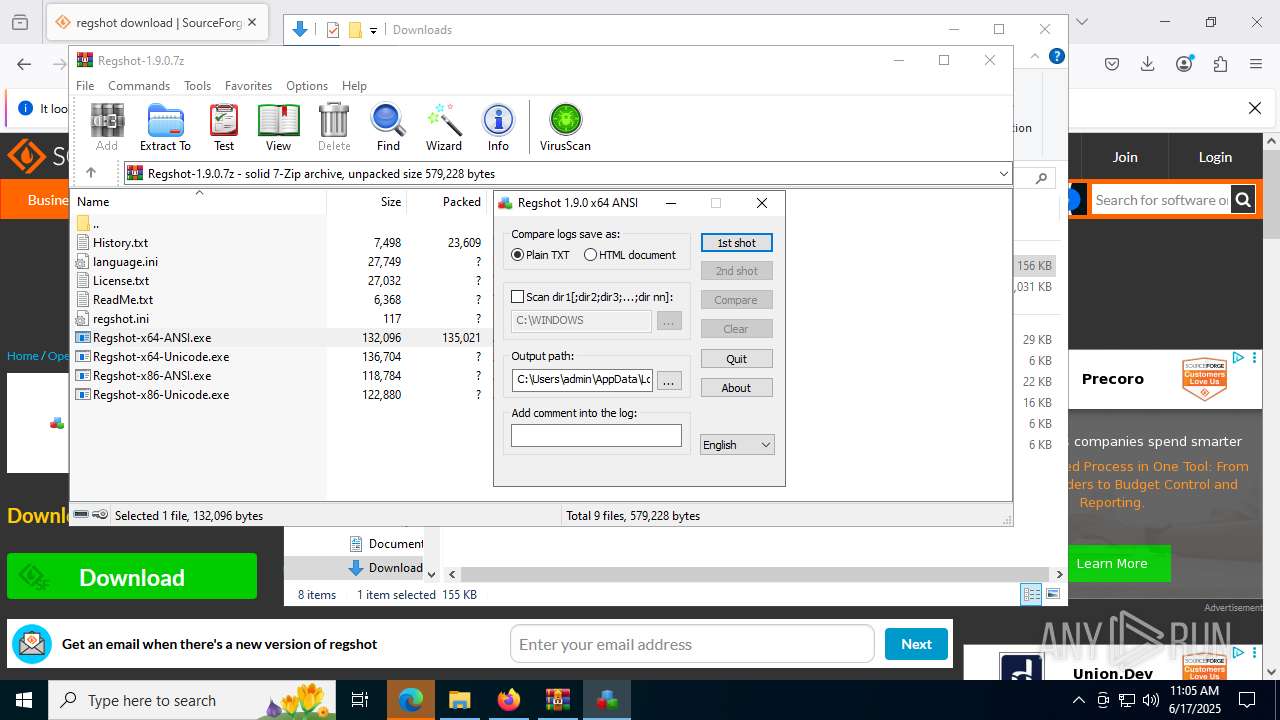This screenshot has height=720, width=1280.
Task: Click the log comment input field
Action: [596, 435]
